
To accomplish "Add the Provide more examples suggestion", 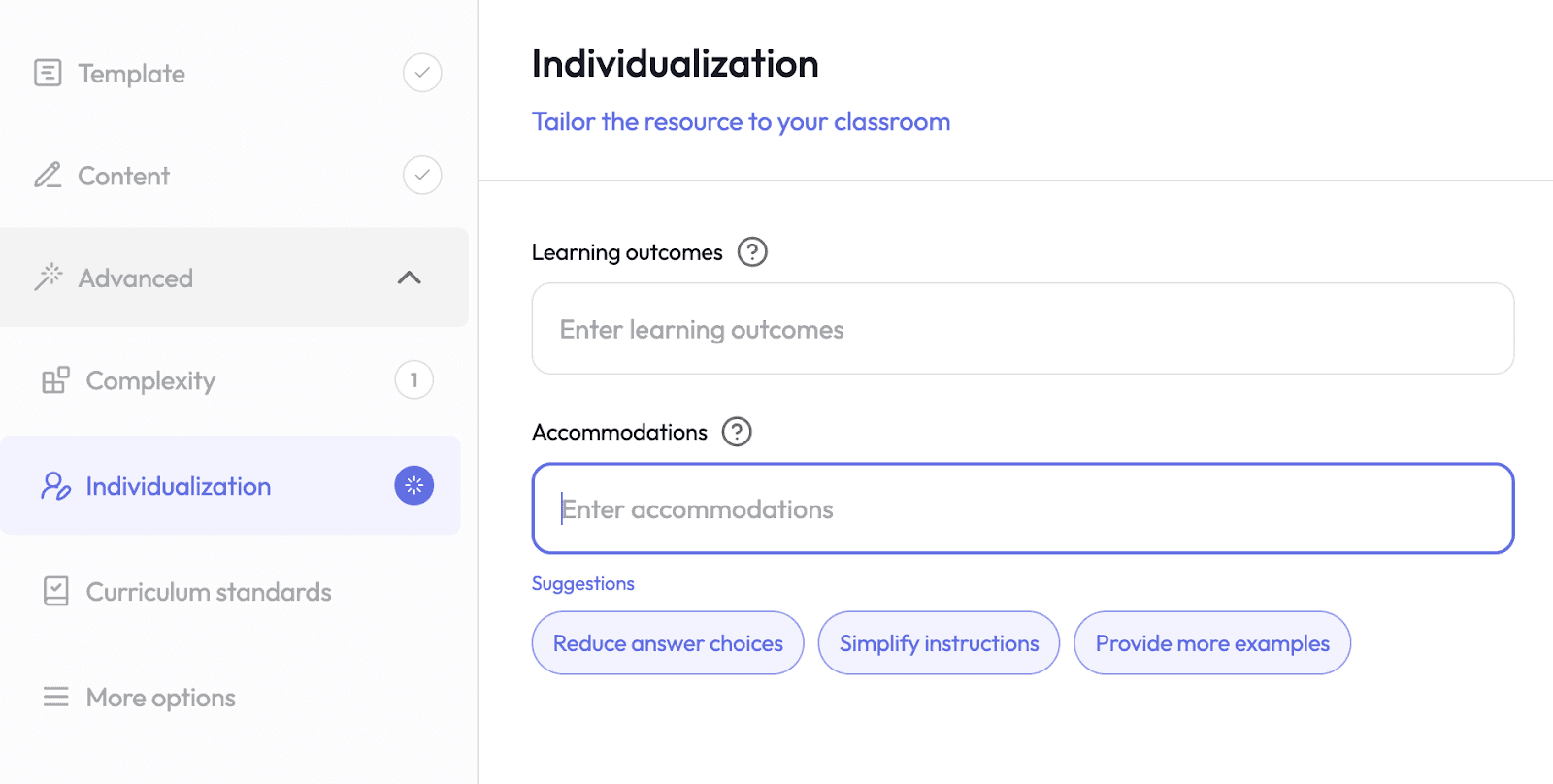I will tap(1212, 642).
